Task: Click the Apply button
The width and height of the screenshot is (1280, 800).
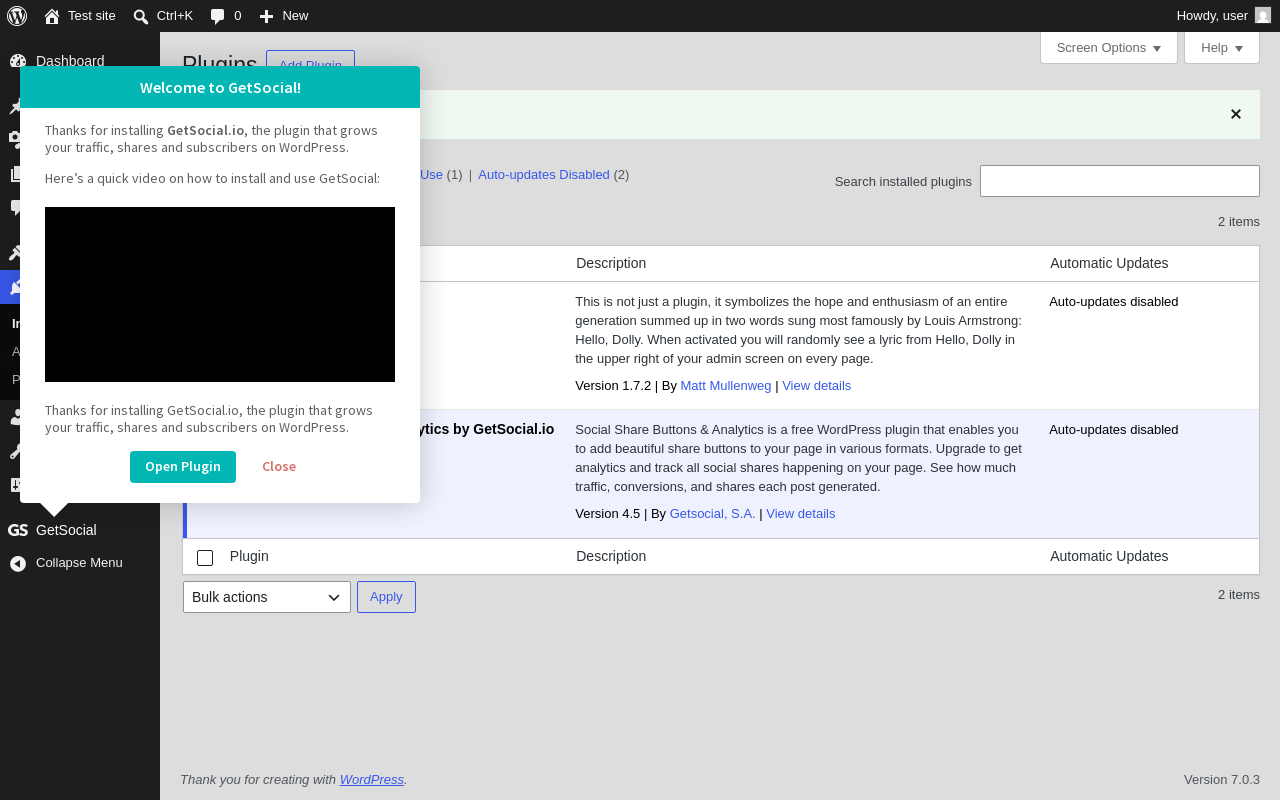Action: (x=386, y=597)
